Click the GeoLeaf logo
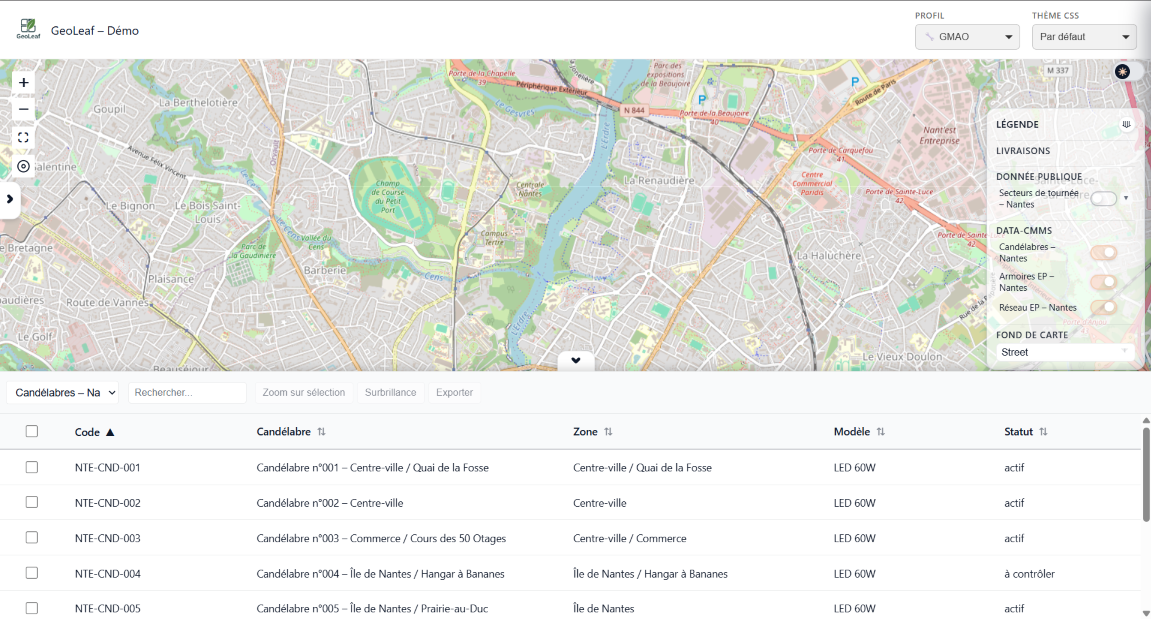Viewport: 1151px width, 619px height. [x=27, y=30]
